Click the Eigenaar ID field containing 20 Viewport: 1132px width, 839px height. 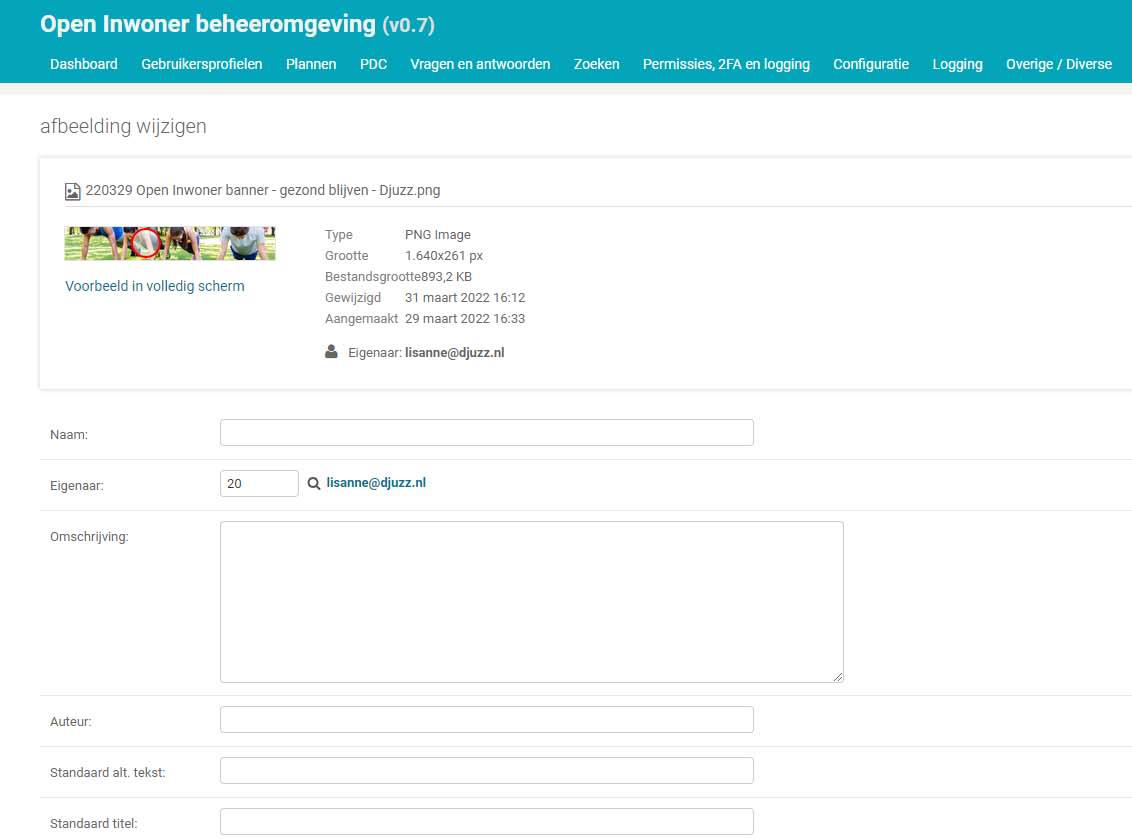[x=259, y=483]
